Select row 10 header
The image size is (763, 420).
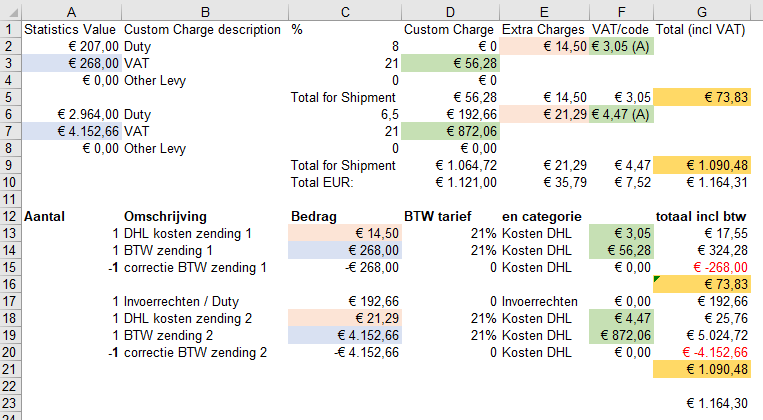[x=11, y=183]
